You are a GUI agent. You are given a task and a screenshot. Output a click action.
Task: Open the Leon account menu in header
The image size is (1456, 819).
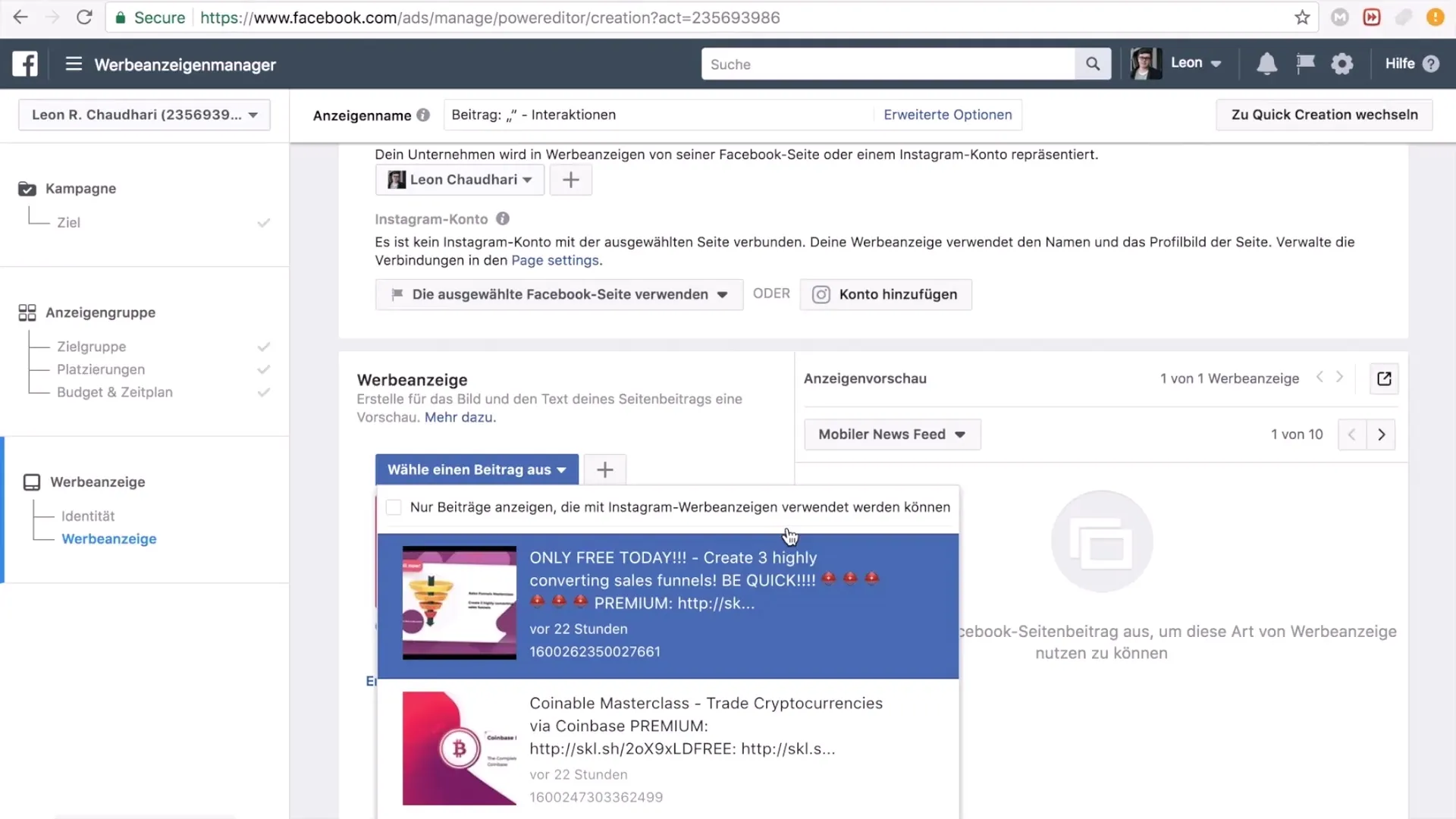[x=1196, y=64]
